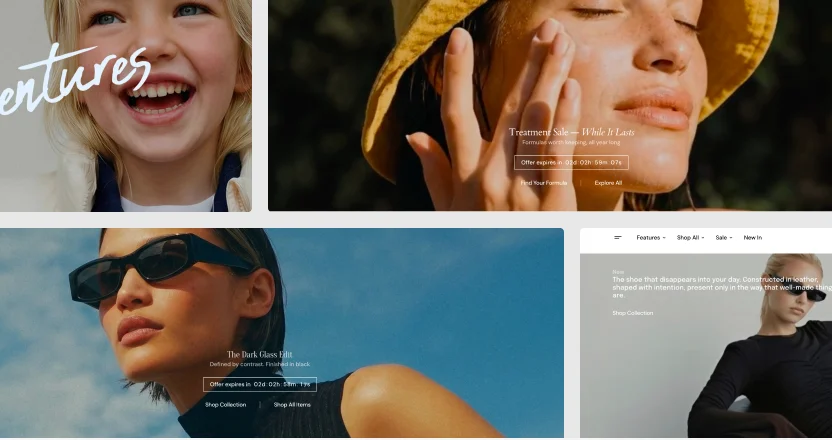Open the Sale dropdown menu
The height and width of the screenshot is (440, 832).
tap(724, 238)
